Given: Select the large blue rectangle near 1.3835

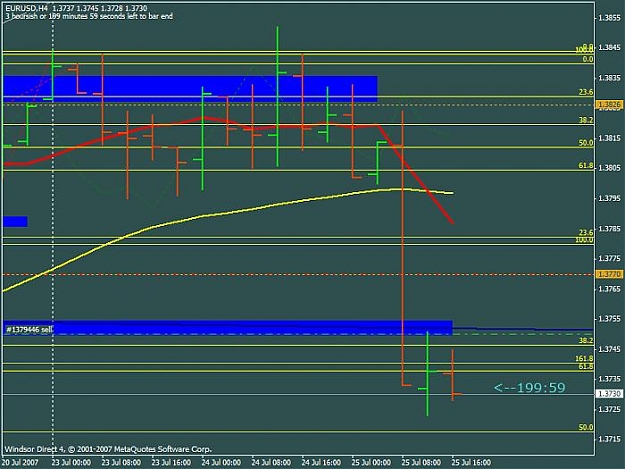Looking at the screenshot, I should tap(190, 88).
